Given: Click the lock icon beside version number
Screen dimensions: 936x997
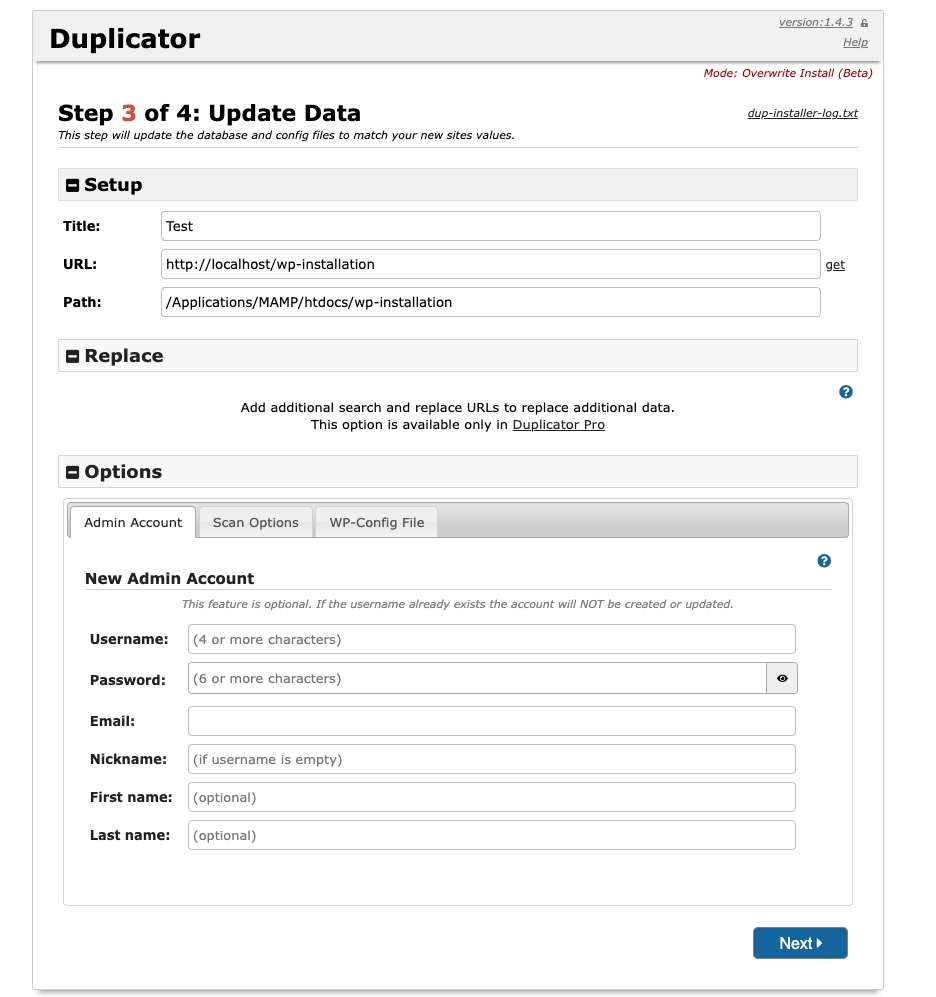Looking at the screenshot, I should (x=864, y=23).
